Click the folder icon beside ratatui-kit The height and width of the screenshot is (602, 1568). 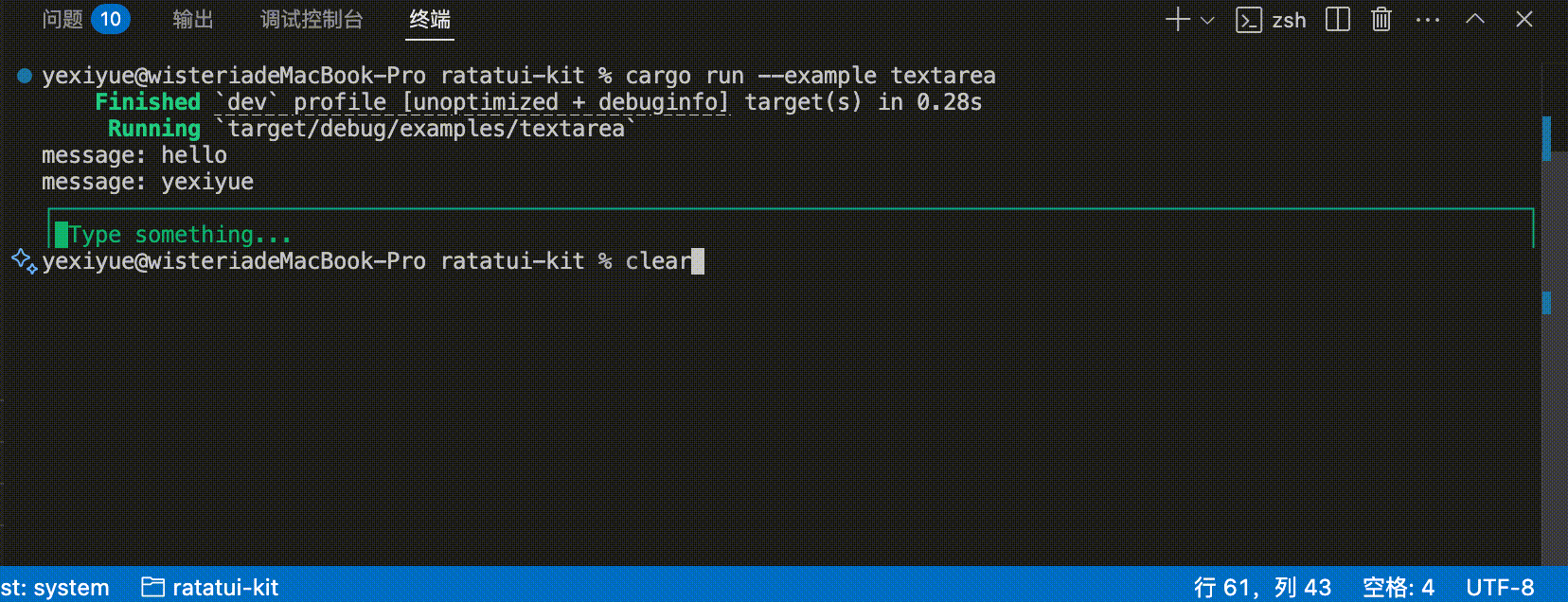click(x=151, y=587)
